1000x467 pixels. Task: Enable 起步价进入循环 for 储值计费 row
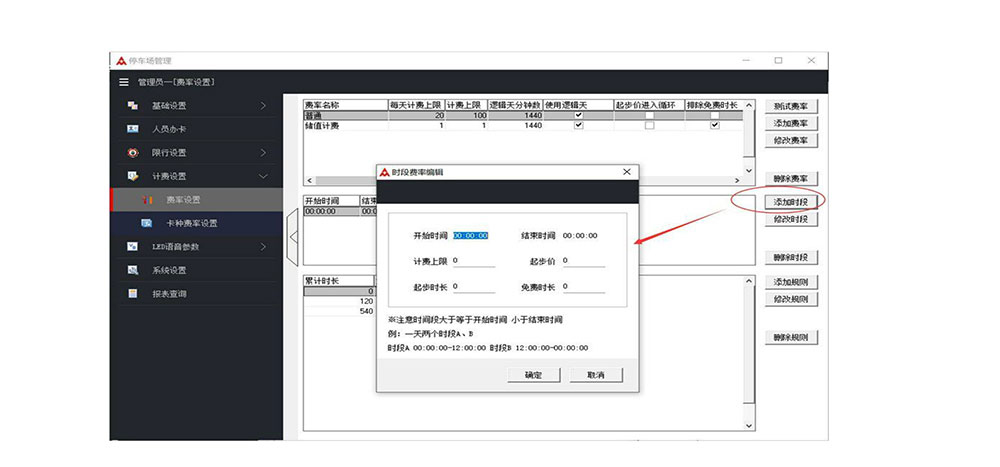(x=648, y=126)
